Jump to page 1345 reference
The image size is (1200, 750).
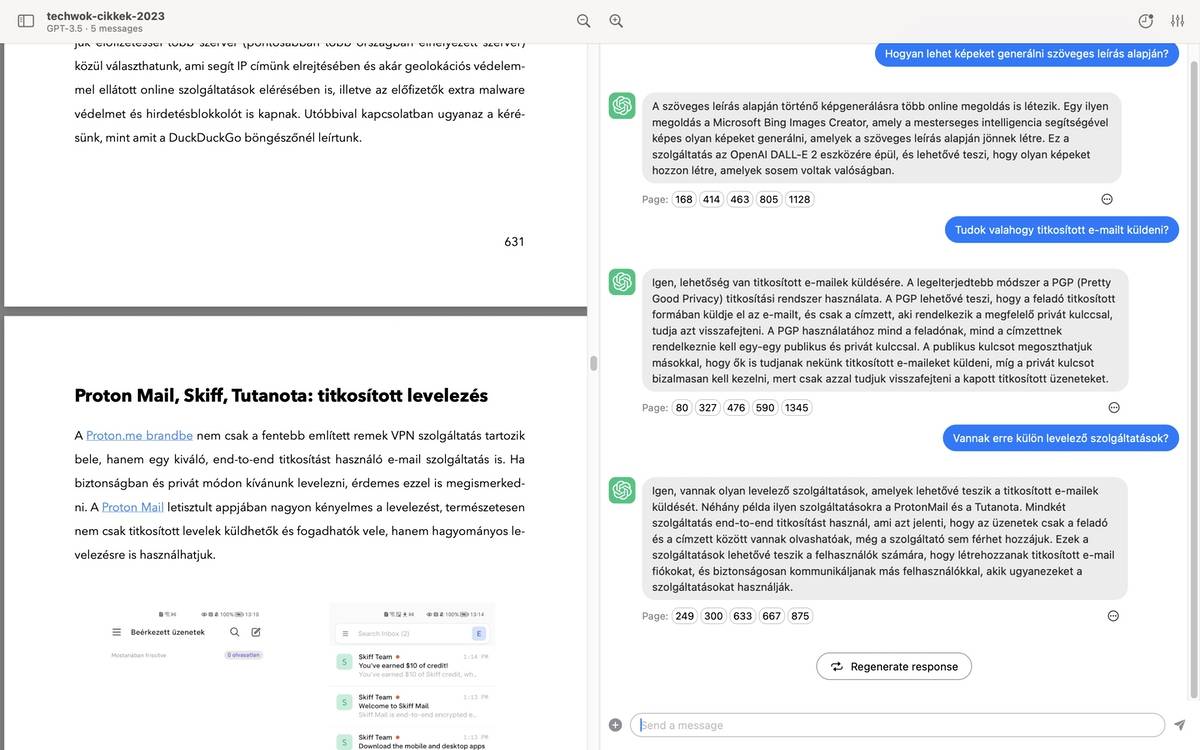click(x=797, y=407)
